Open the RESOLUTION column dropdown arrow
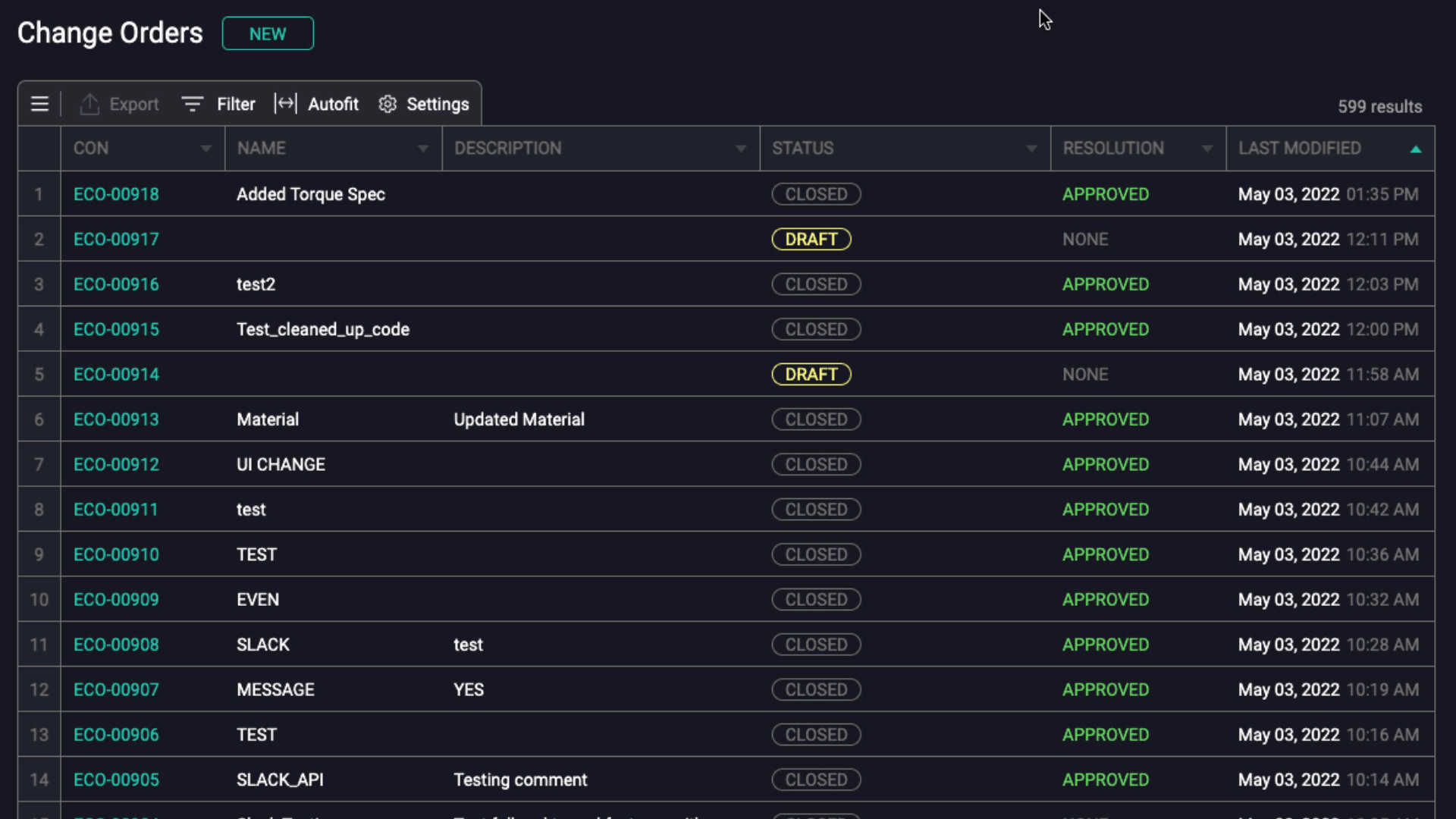Image resolution: width=1456 pixels, height=819 pixels. pyautogui.click(x=1207, y=149)
